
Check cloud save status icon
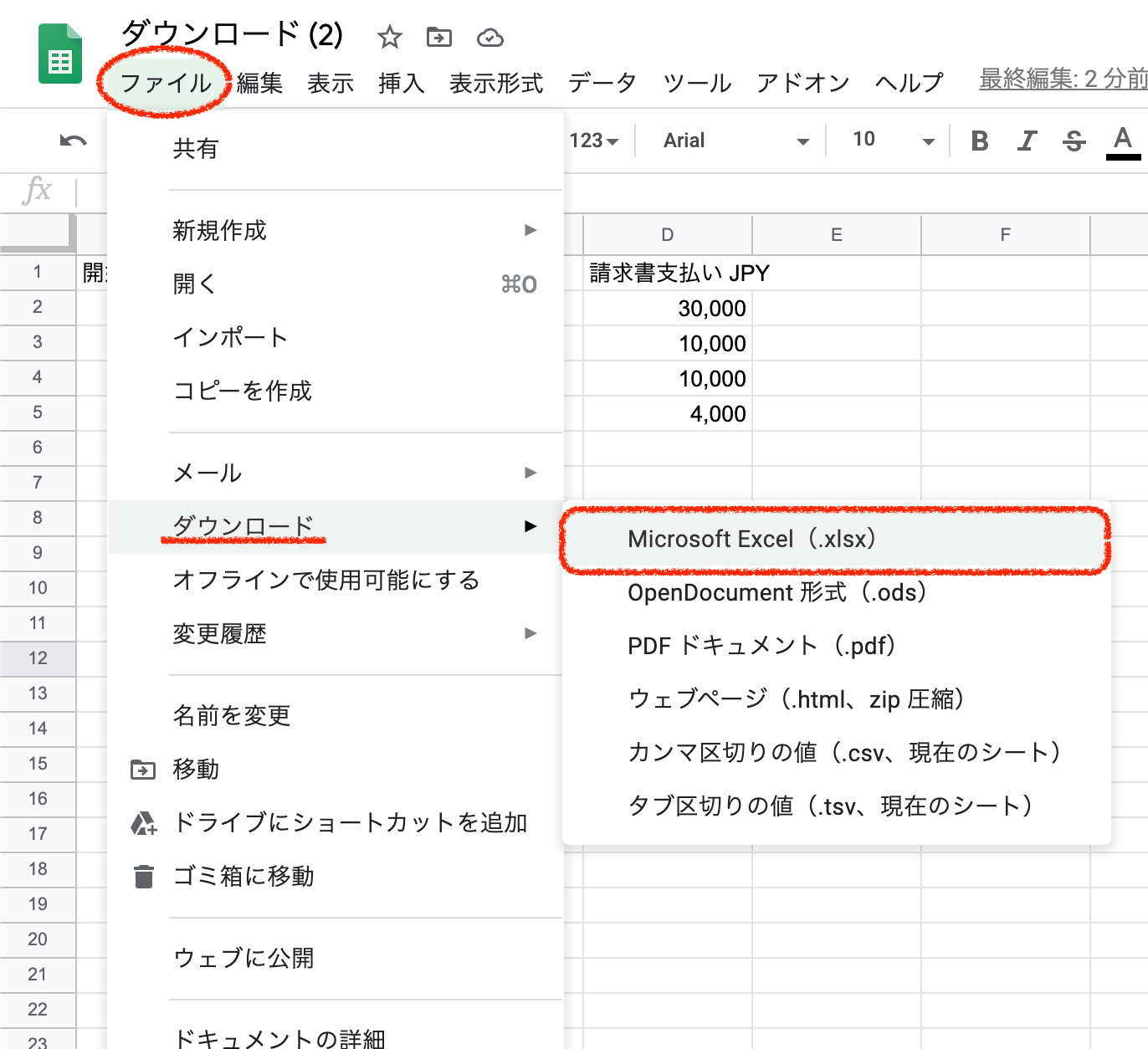click(489, 38)
